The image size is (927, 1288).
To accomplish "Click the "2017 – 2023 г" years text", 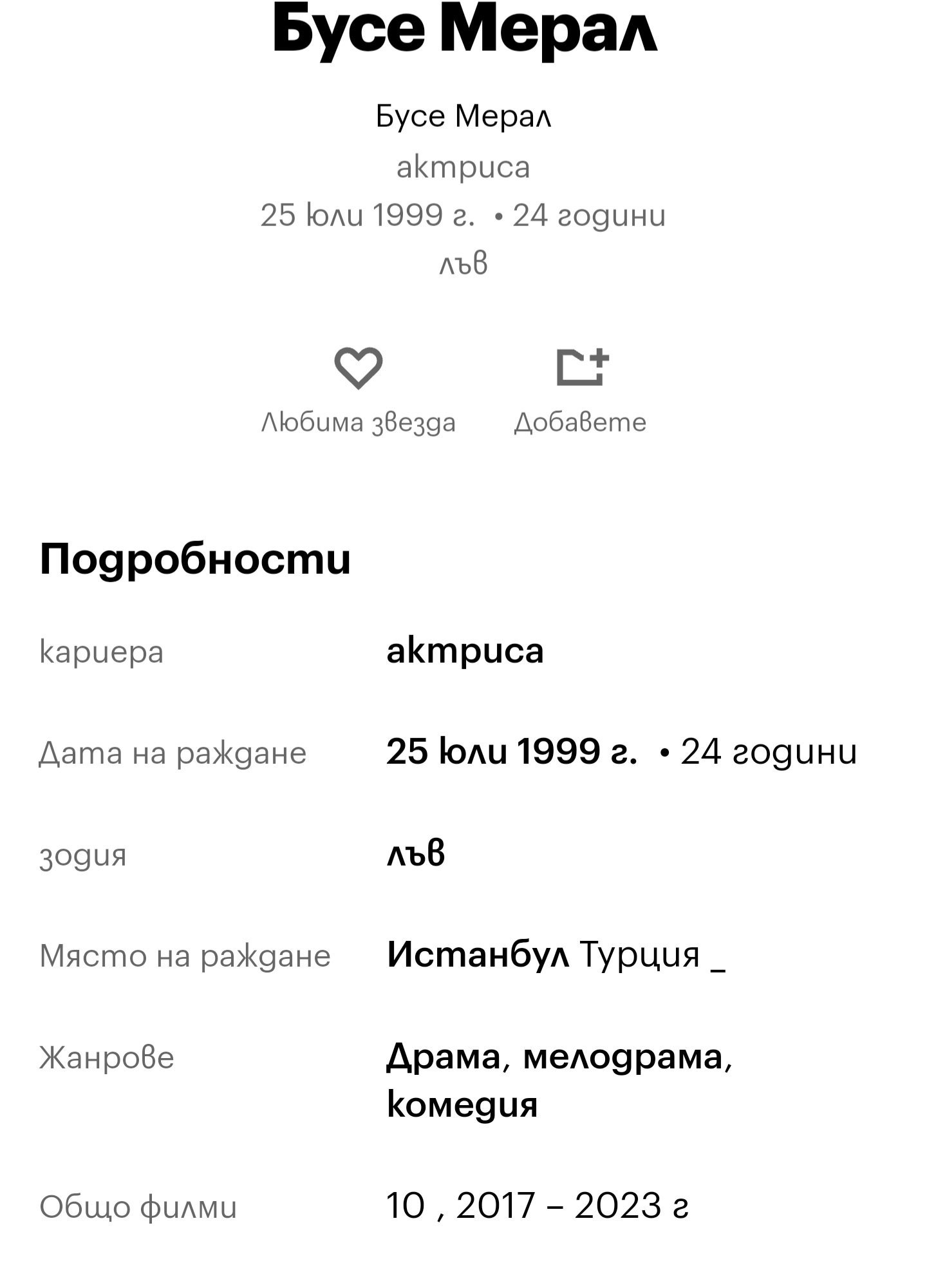I will [572, 1206].
